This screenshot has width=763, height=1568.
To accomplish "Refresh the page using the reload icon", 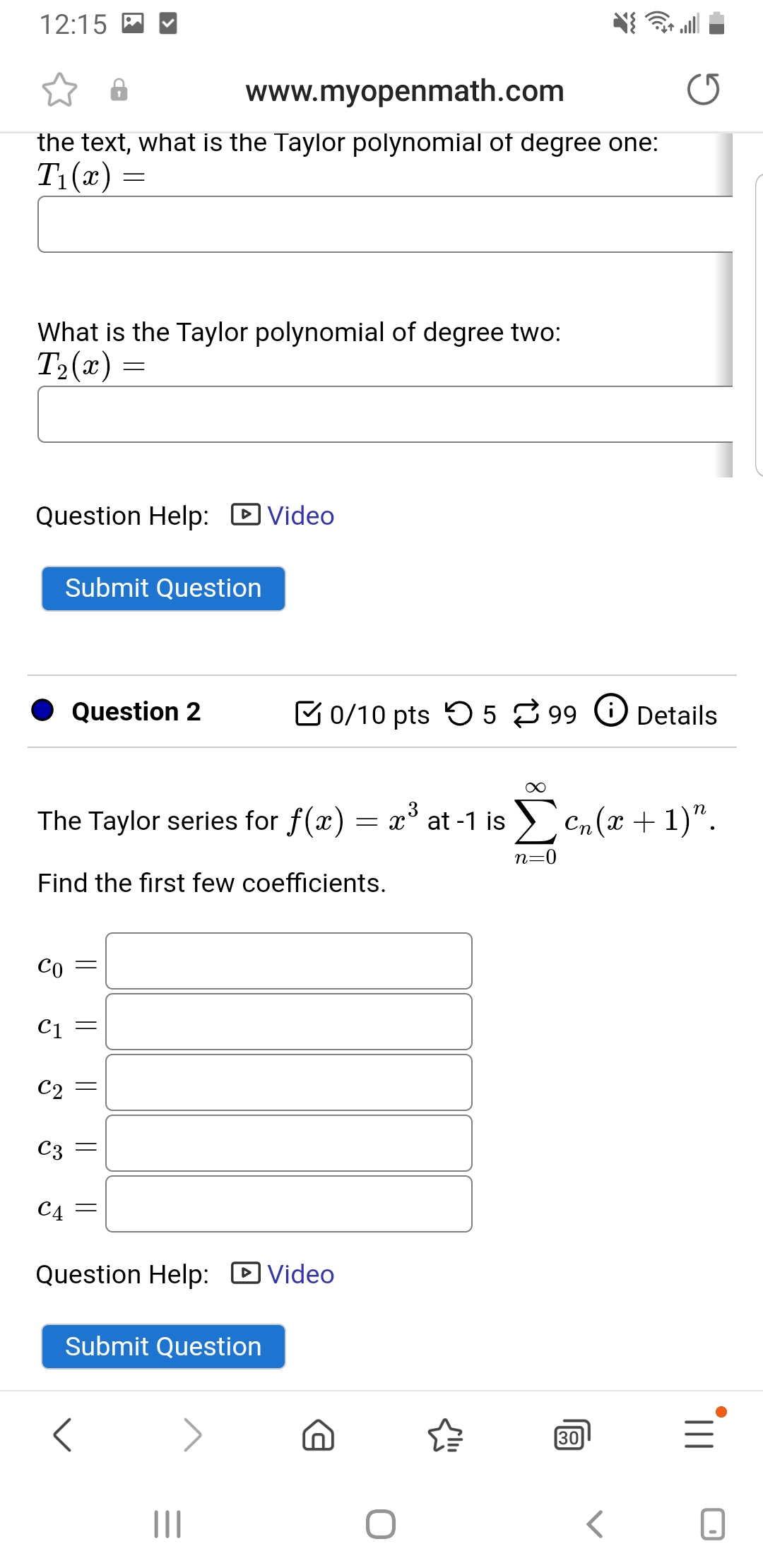I will pyautogui.click(x=702, y=89).
